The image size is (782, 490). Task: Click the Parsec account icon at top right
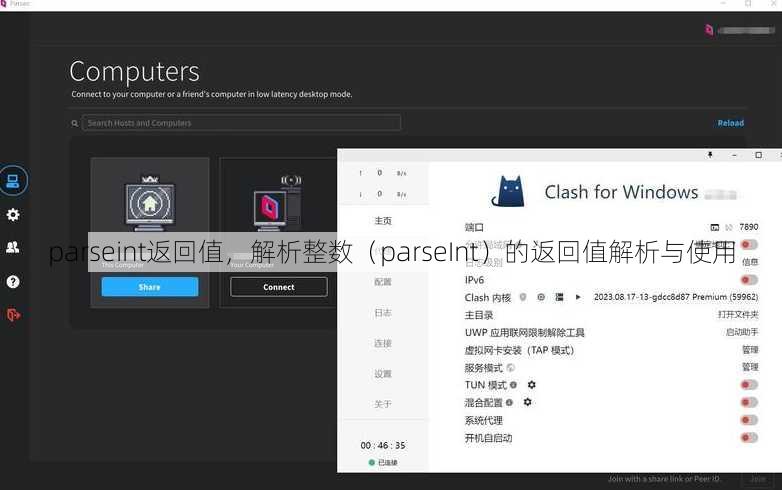709,30
